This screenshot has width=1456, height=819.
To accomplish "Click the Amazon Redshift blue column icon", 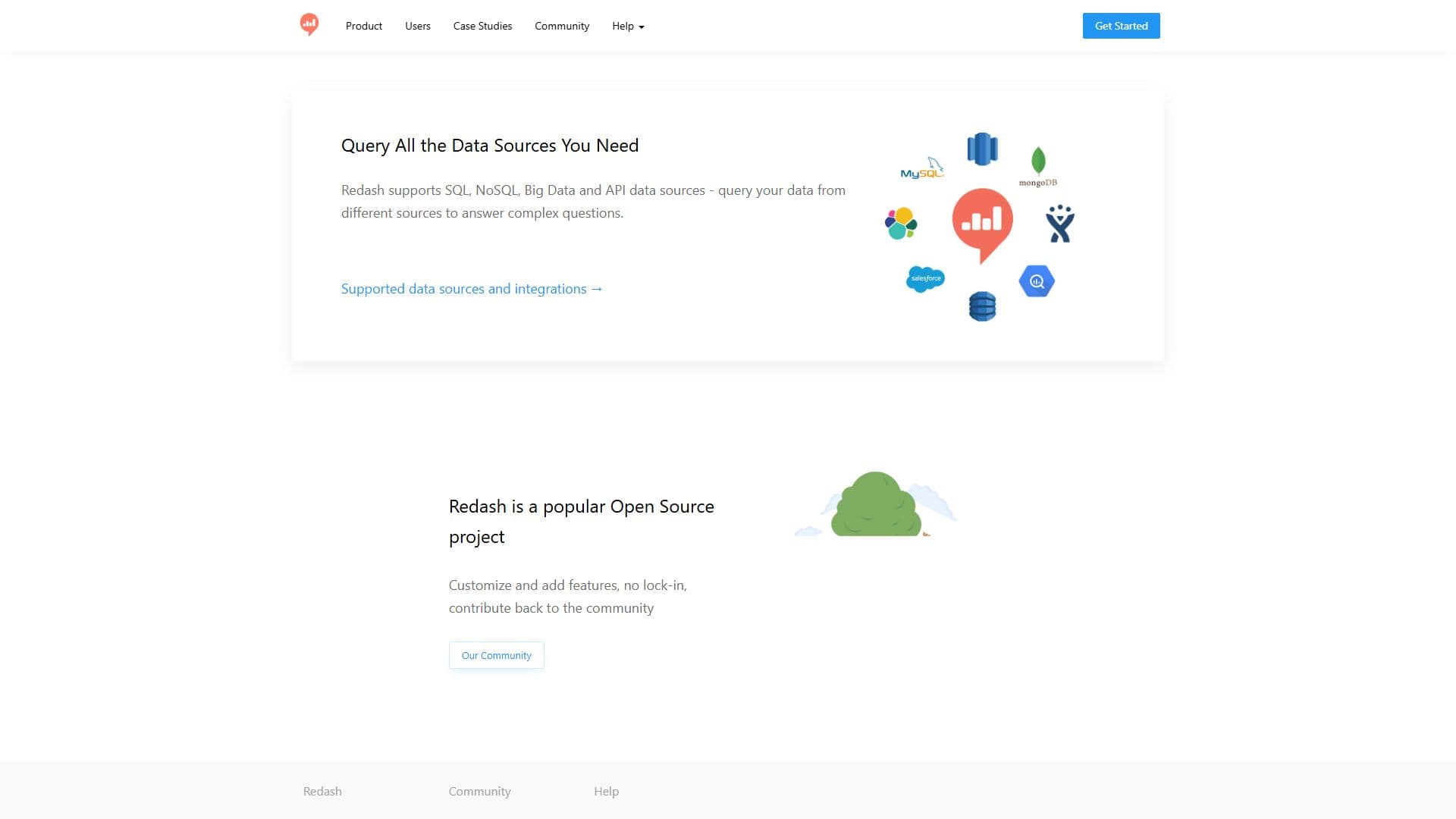I will (x=982, y=149).
